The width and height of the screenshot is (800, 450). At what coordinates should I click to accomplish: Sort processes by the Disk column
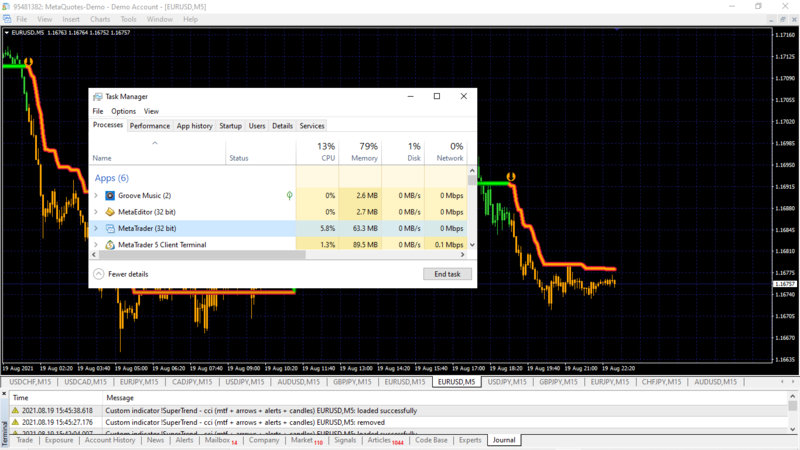(x=403, y=152)
